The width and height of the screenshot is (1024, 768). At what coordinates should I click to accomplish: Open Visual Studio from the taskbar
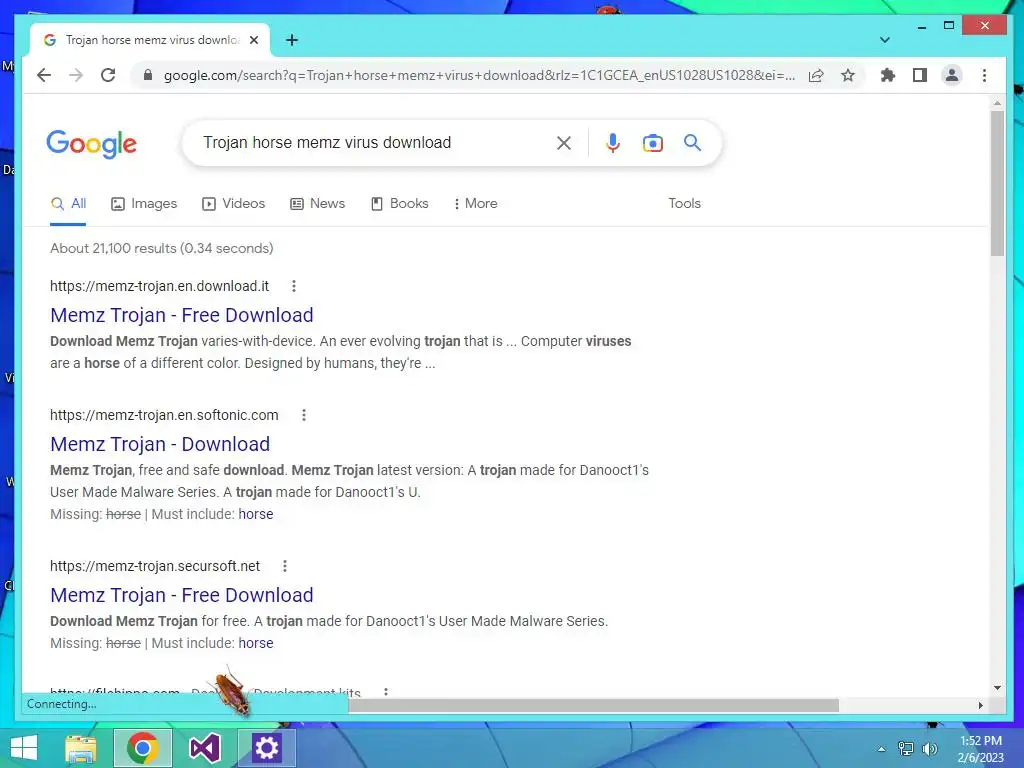[204, 748]
